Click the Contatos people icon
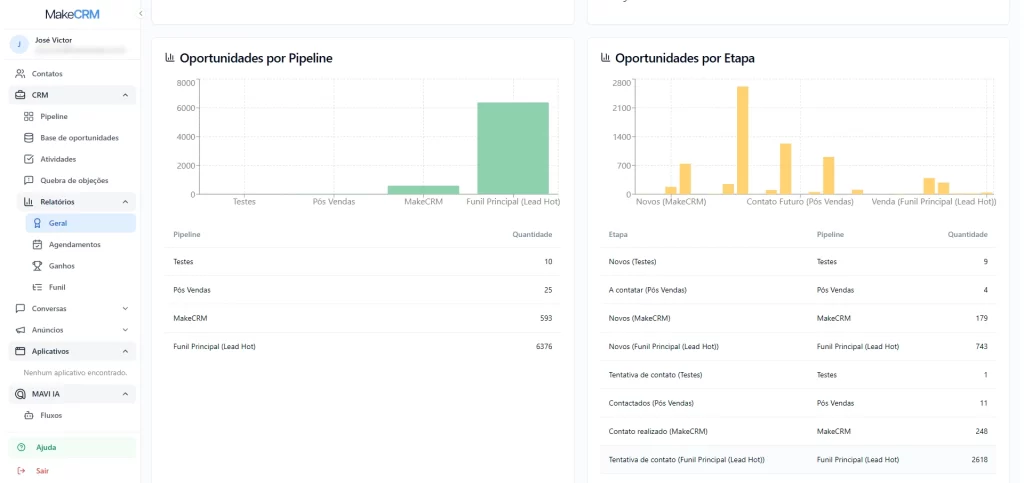 click(x=20, y=74)
